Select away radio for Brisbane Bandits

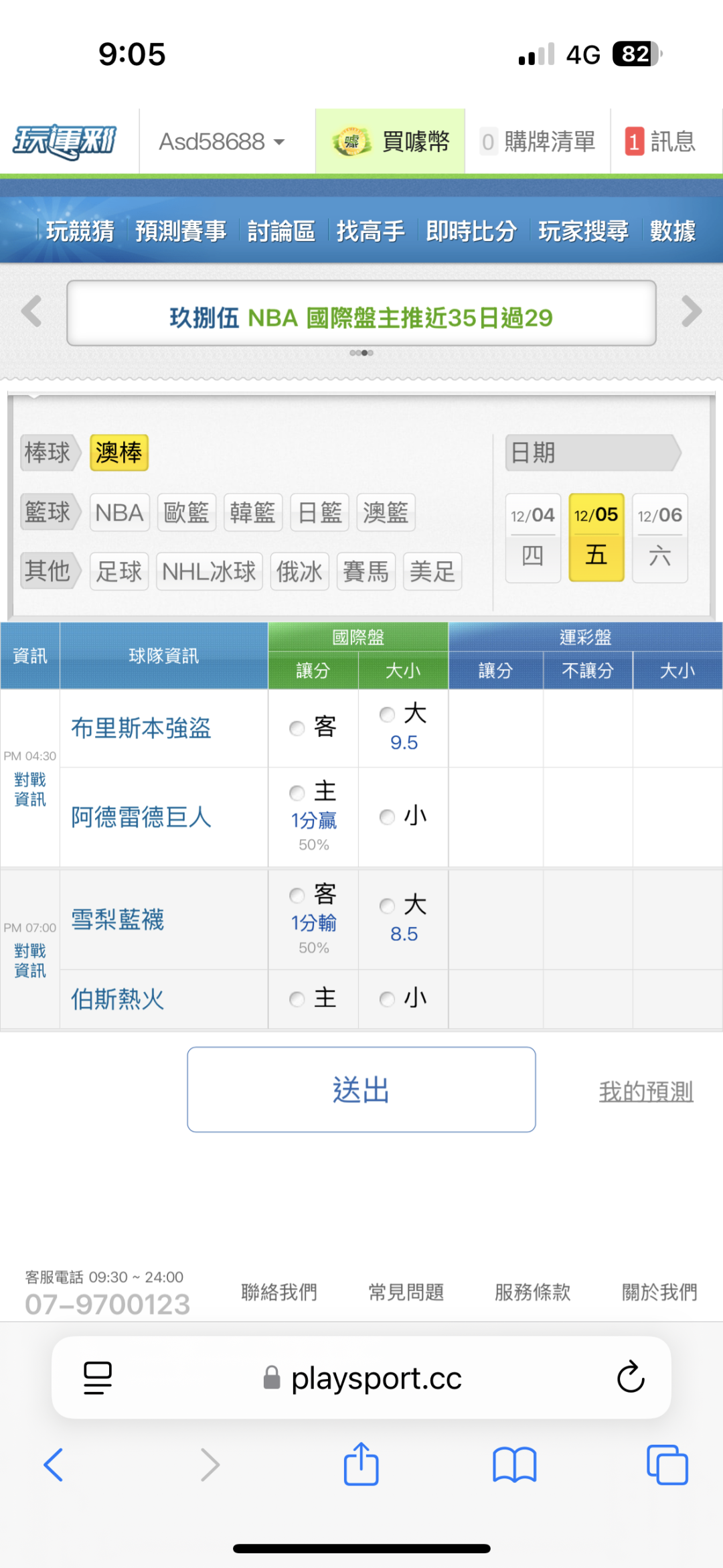(297, 728)
